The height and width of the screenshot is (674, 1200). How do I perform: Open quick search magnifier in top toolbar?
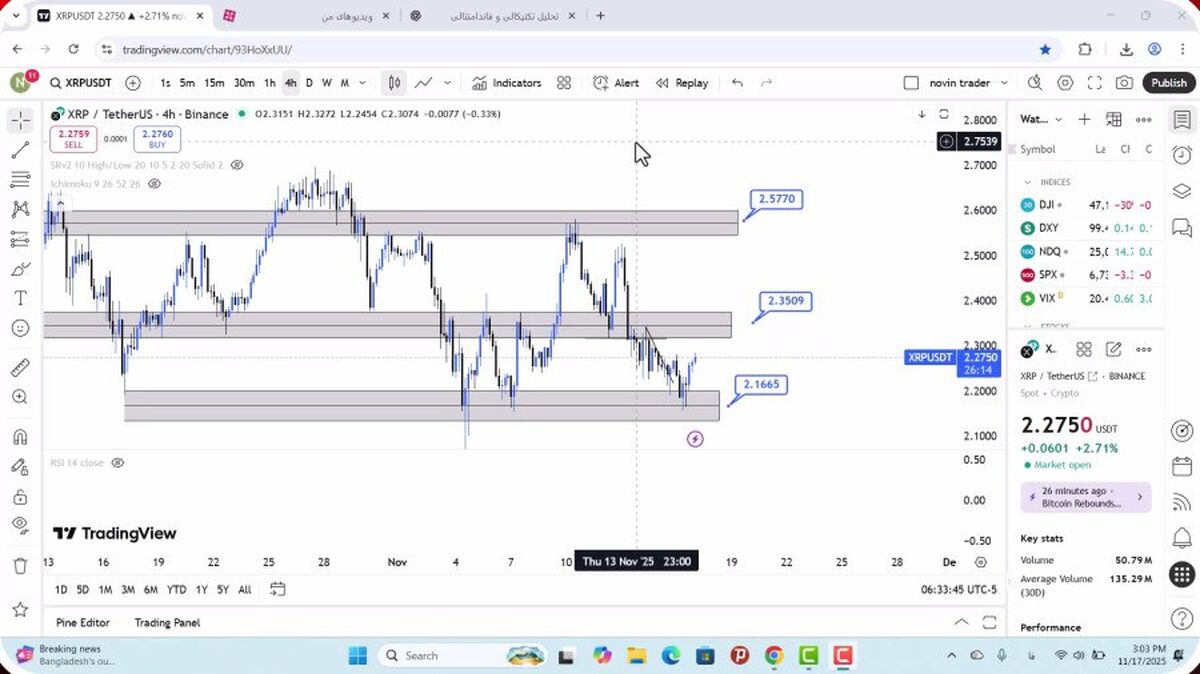coord(1035,83)
